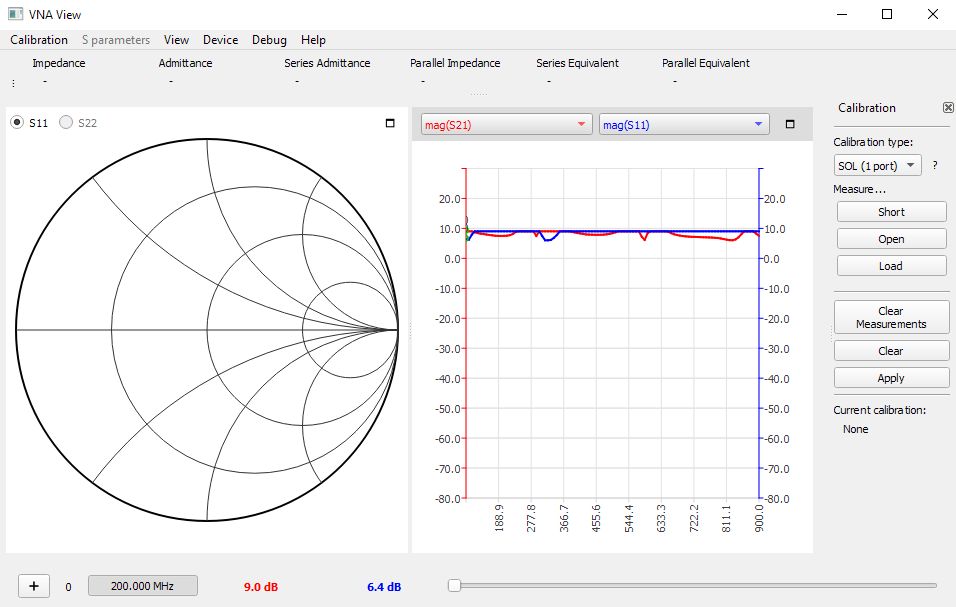Open the Device menu
The width and height of the screenshot is (956, 607).
click(x=220, y=40)
